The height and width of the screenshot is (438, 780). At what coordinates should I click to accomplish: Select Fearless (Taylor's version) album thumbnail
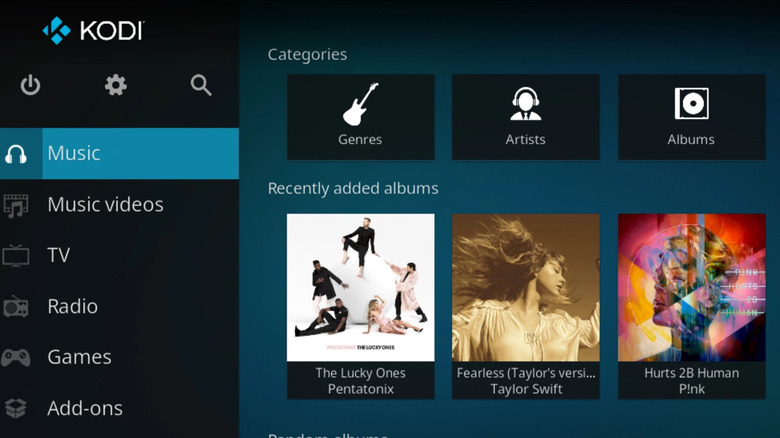525,288
